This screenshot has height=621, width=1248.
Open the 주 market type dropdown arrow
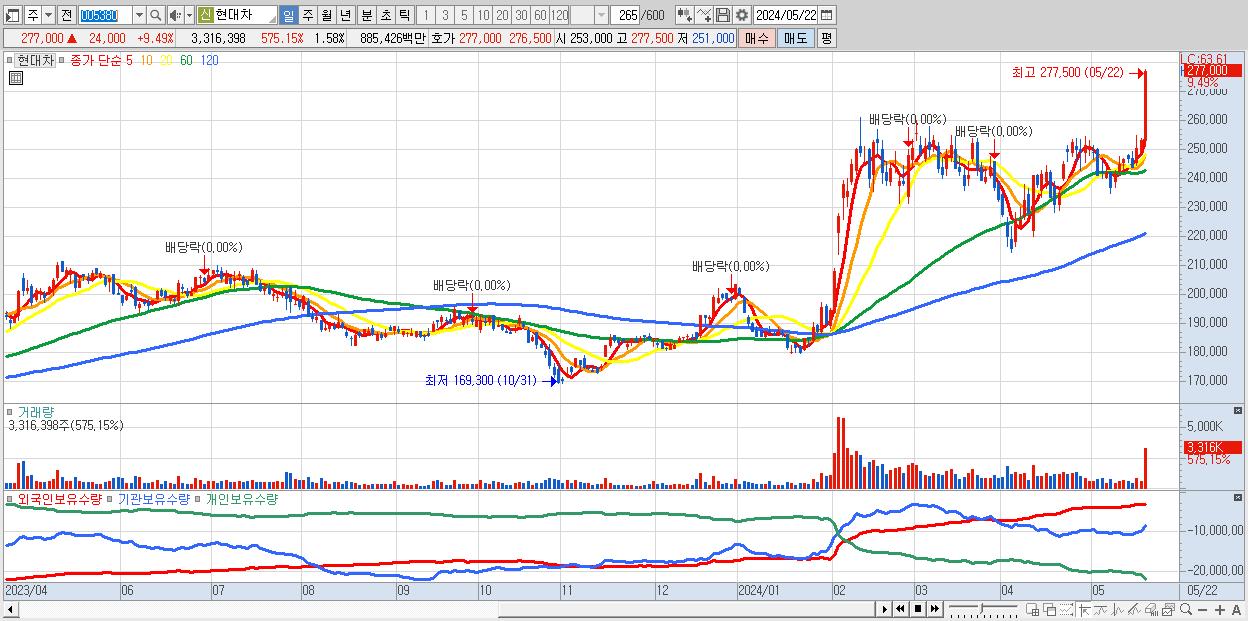click(50, 15)
